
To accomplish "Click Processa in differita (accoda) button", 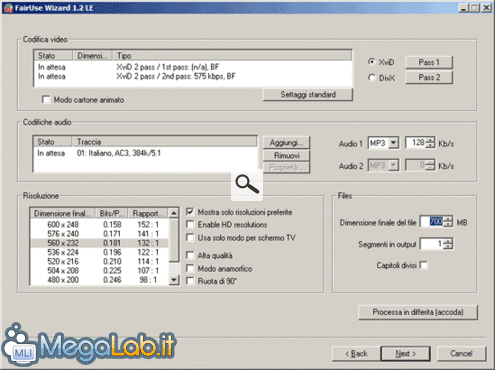I will point(418,312).
